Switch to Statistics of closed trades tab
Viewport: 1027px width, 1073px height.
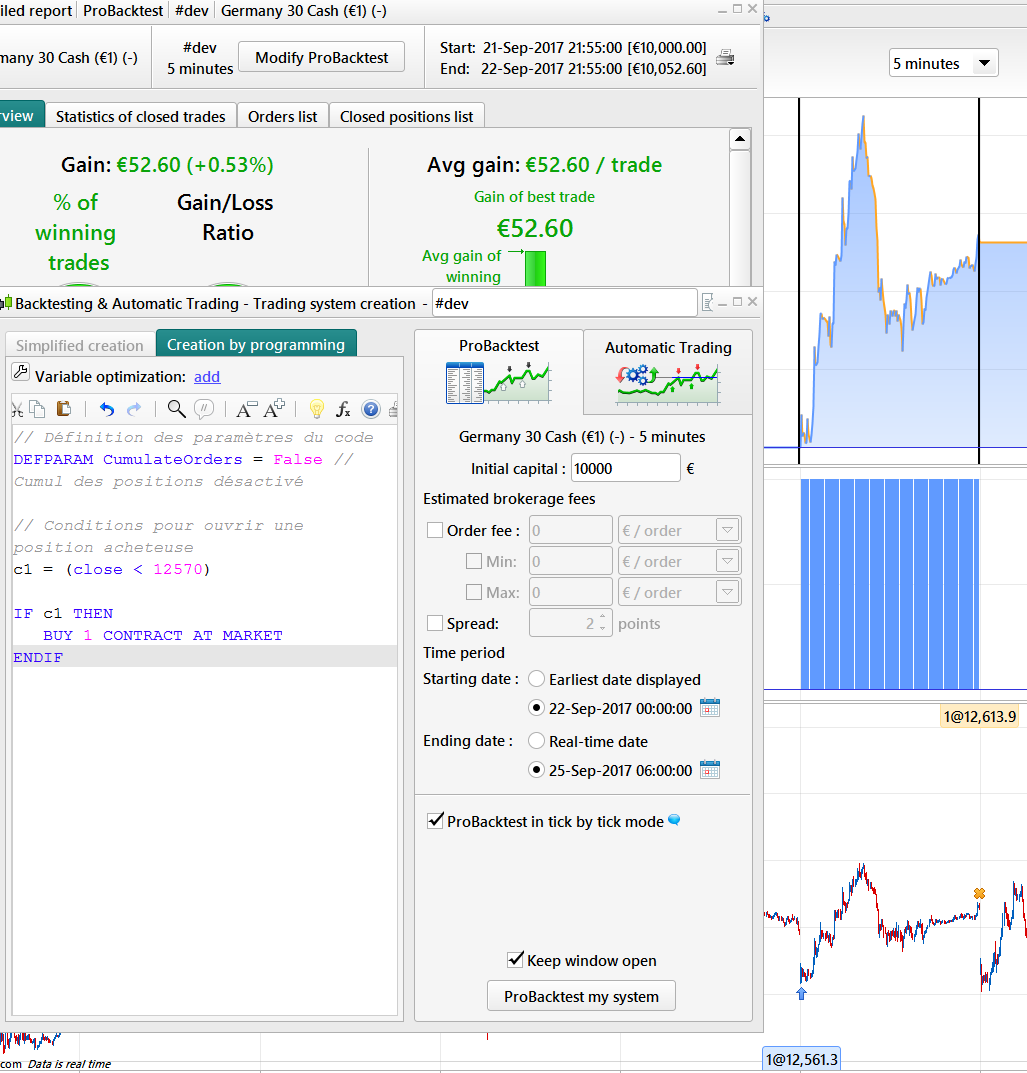tap(140, 116)
